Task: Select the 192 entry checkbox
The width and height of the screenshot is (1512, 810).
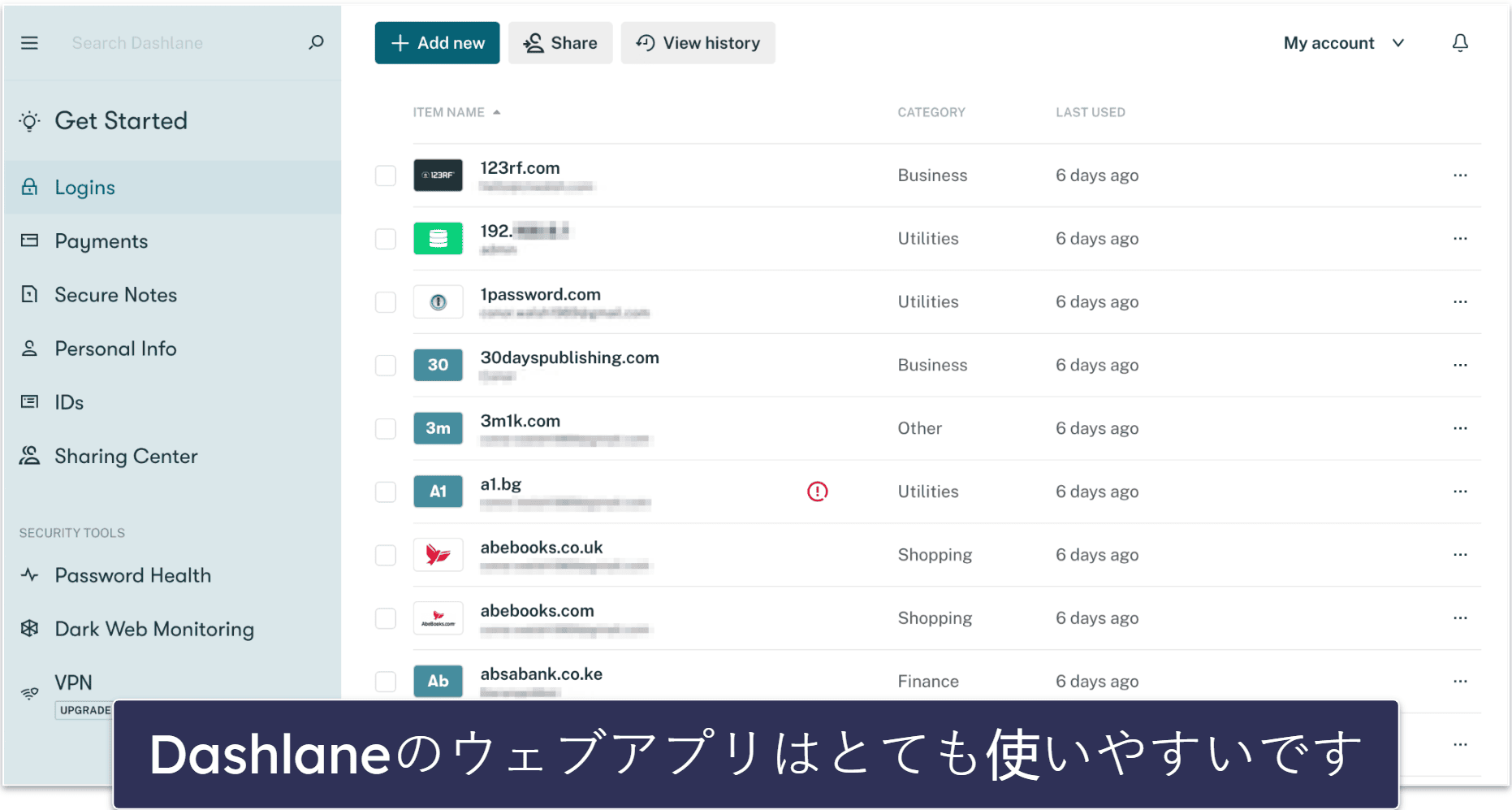Action: click(386, 239)
